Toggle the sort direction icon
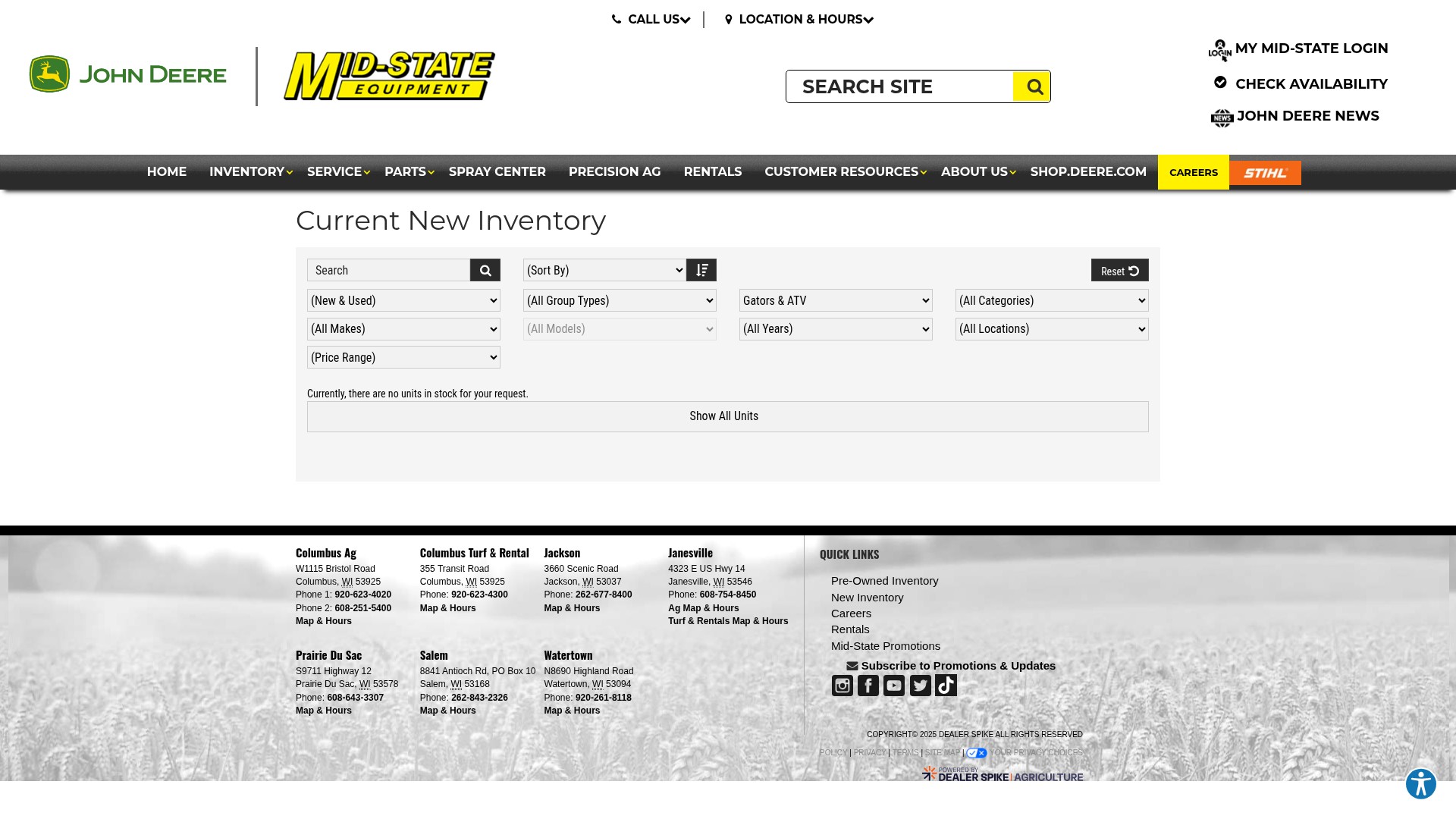The height and width of the screenshot is (819, 1456). (x=701, y=270)
